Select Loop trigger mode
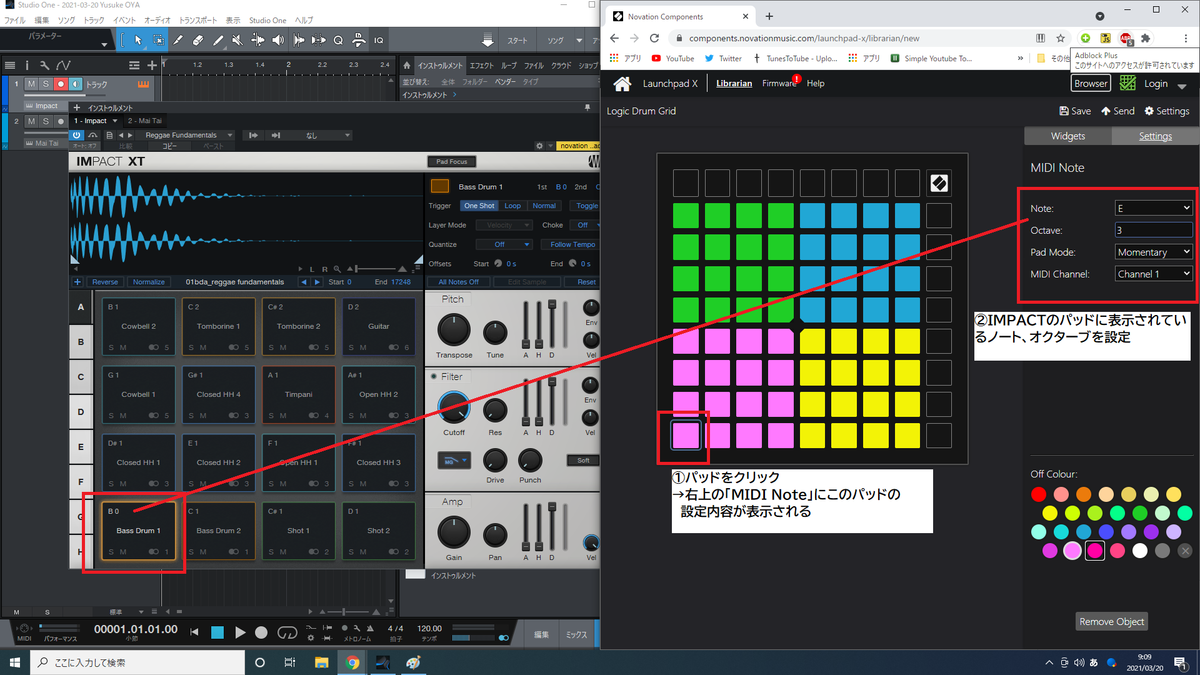1200x675 pixels. point(512,205)
